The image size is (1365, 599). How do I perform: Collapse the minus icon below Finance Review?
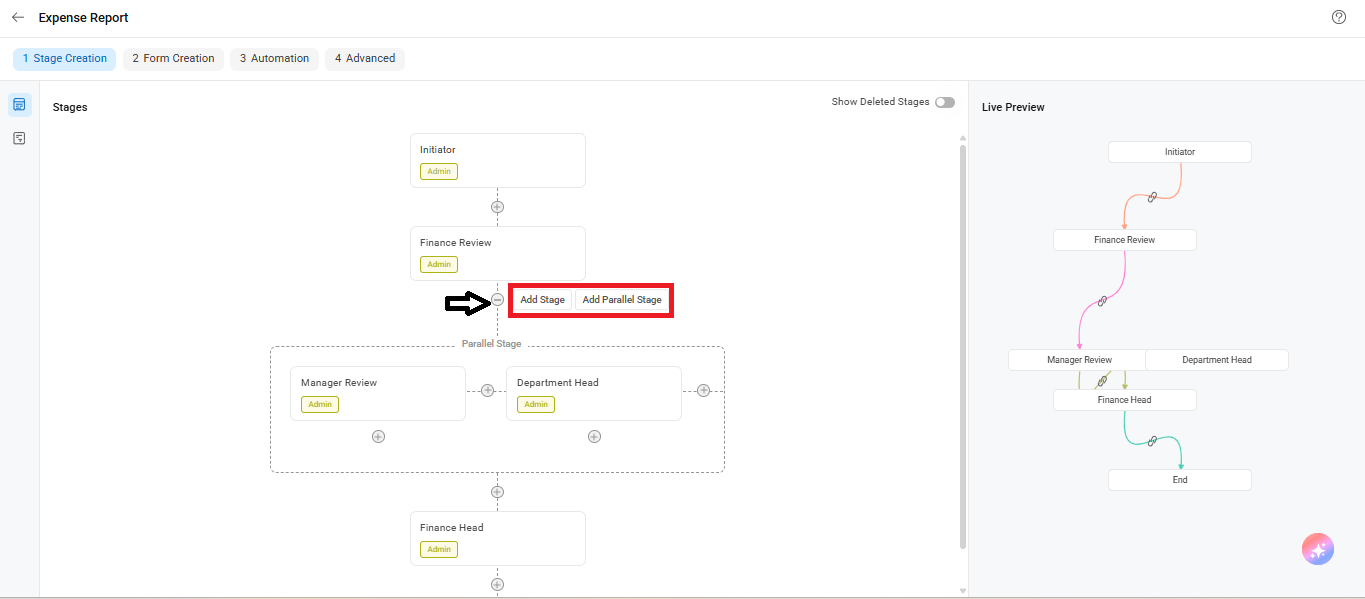click(497, 300)
